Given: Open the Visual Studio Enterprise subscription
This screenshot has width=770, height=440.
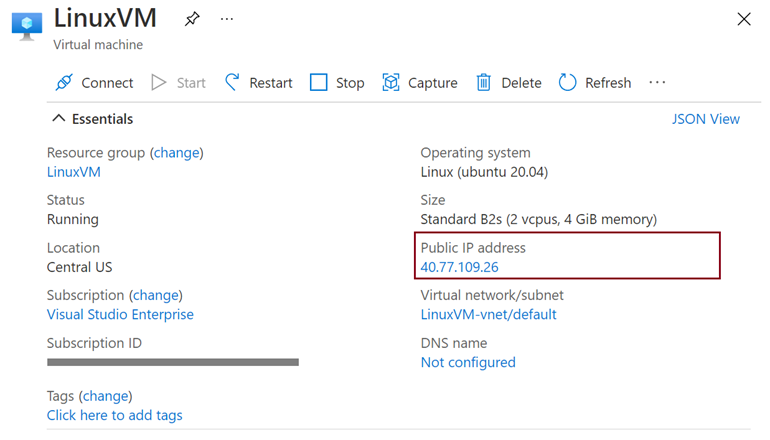Looking at the screenshot, I should tap(120, 314).
